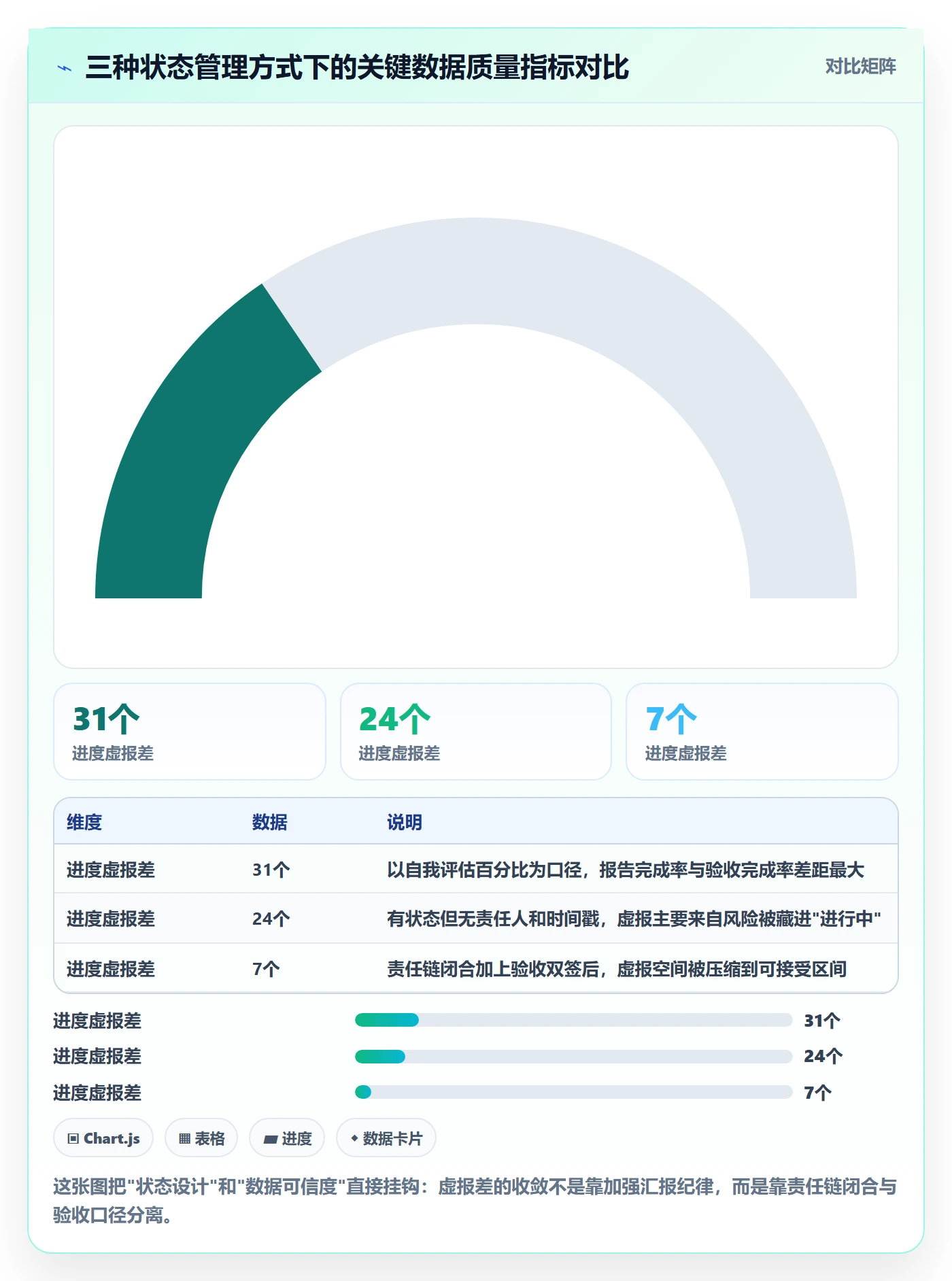Click the 数据卡片 chip

386,1138
